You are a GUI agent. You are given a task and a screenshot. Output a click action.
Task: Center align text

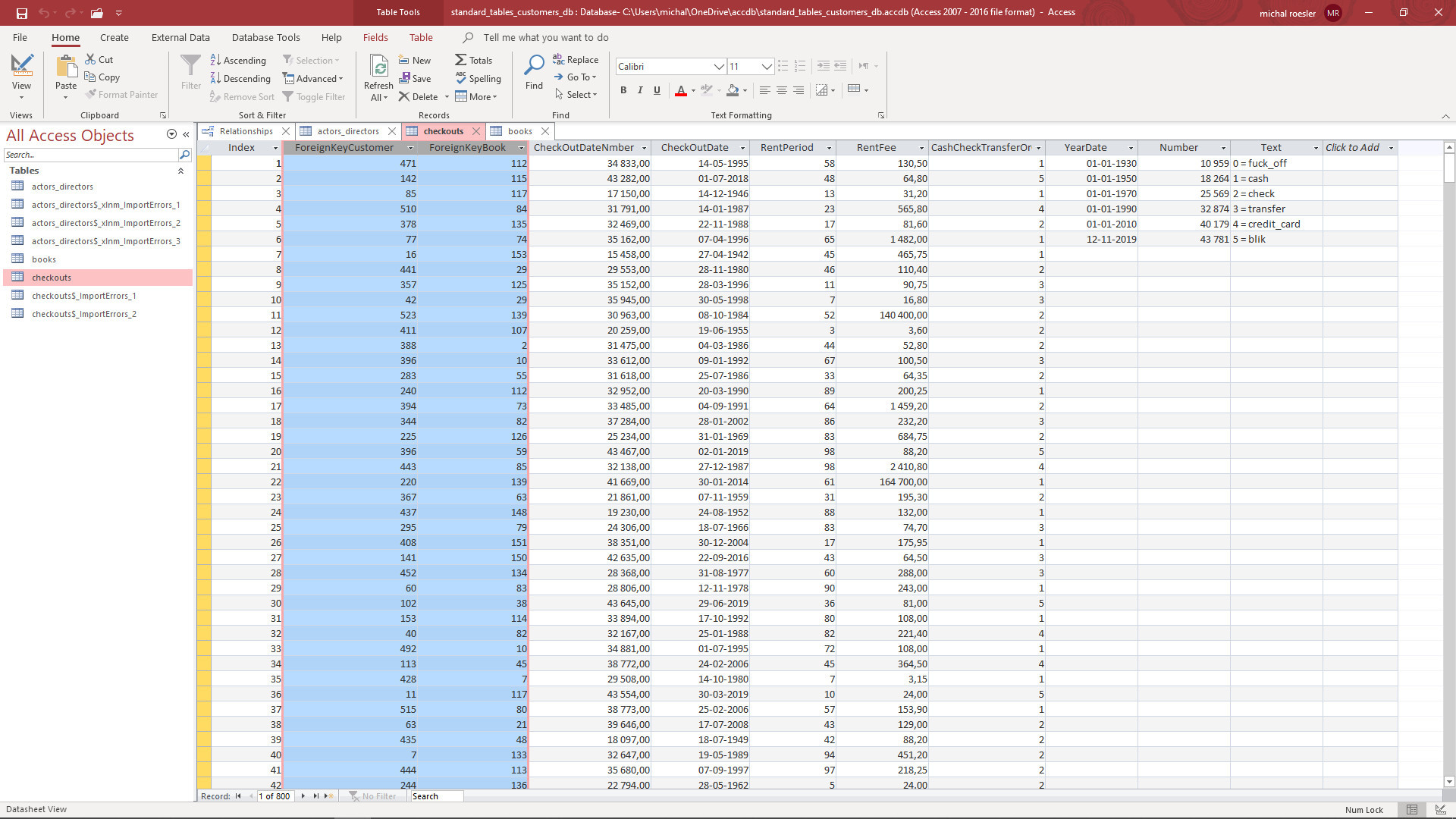(x=782, y=90)
